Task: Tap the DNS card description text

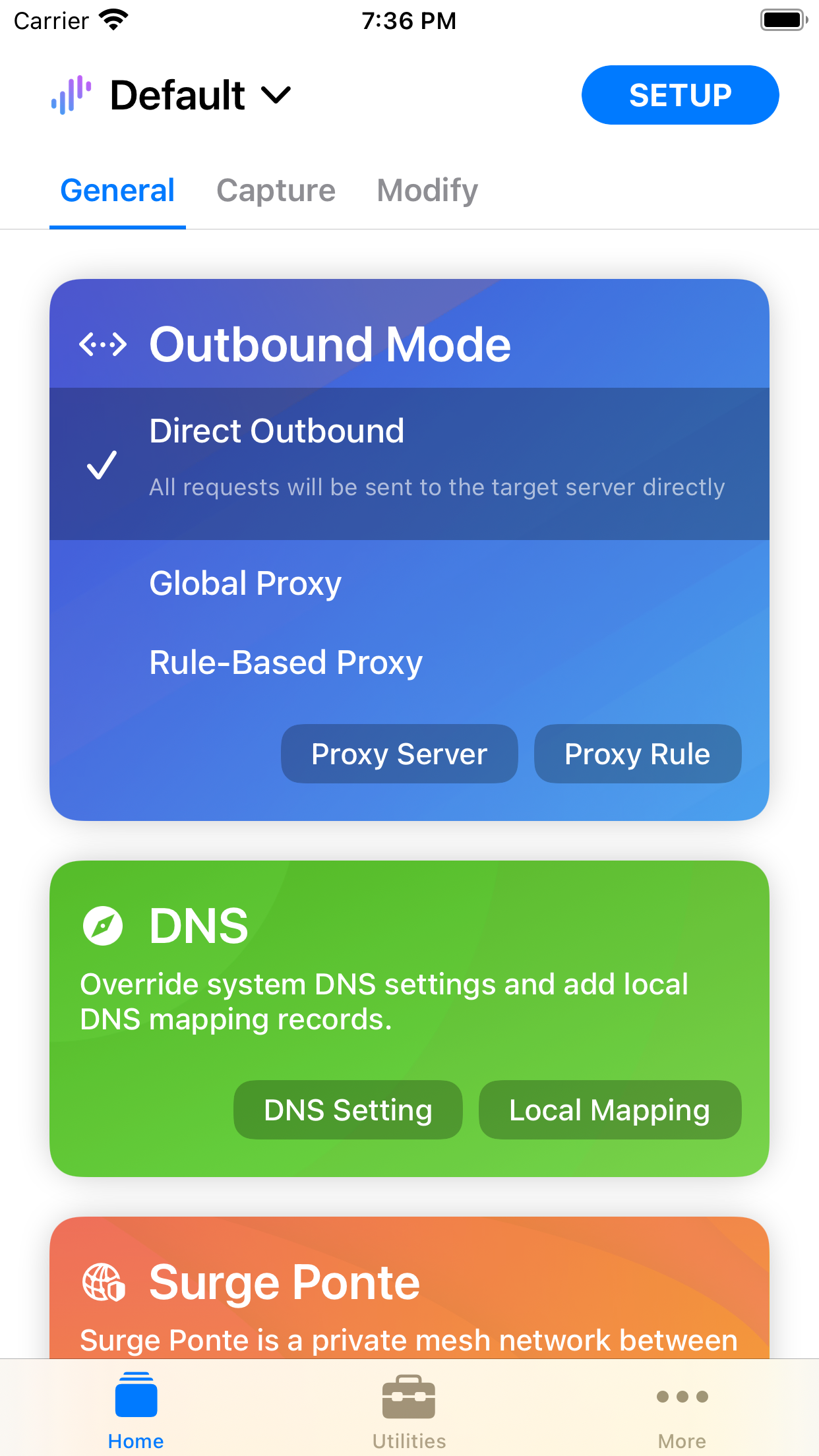Action: point(384,1002)
